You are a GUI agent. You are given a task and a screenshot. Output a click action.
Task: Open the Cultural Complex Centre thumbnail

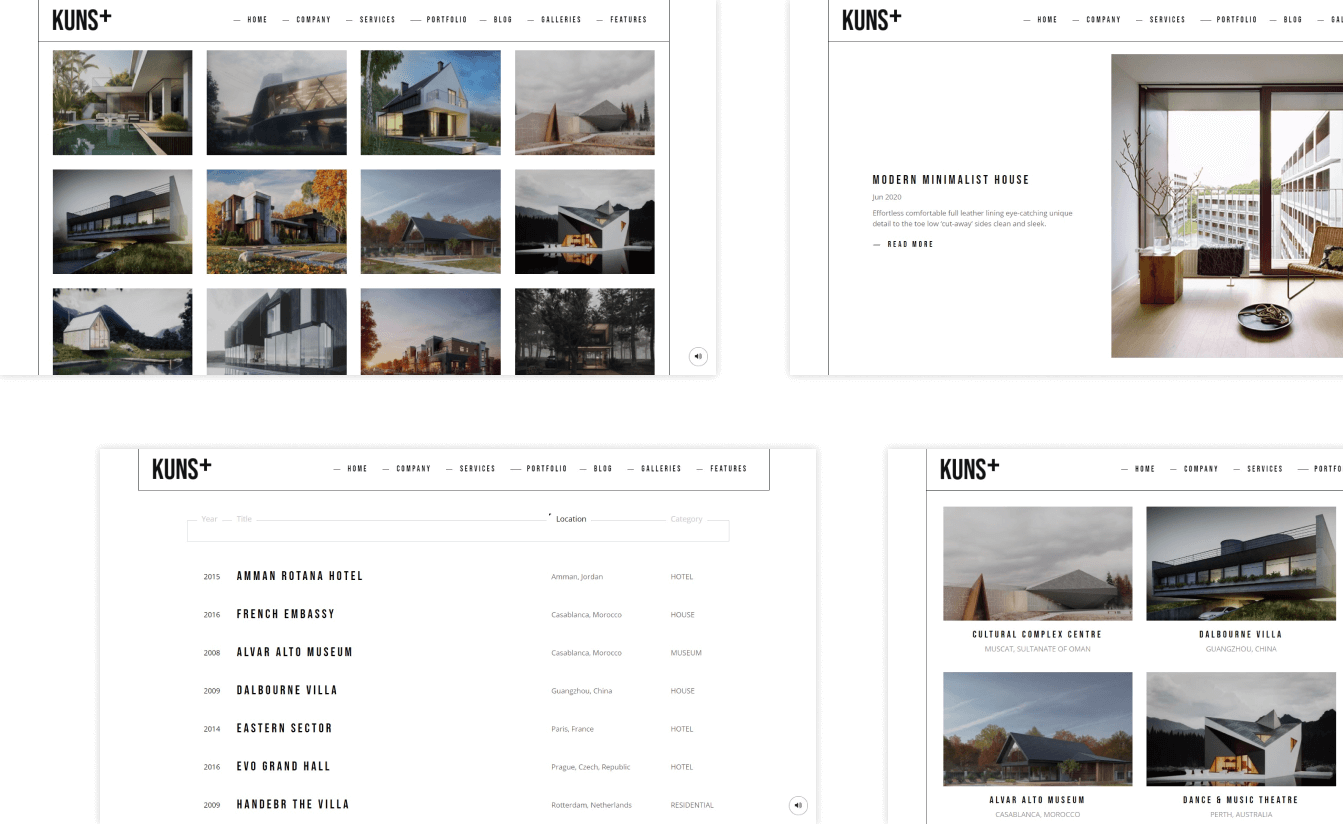[1037, 563]
